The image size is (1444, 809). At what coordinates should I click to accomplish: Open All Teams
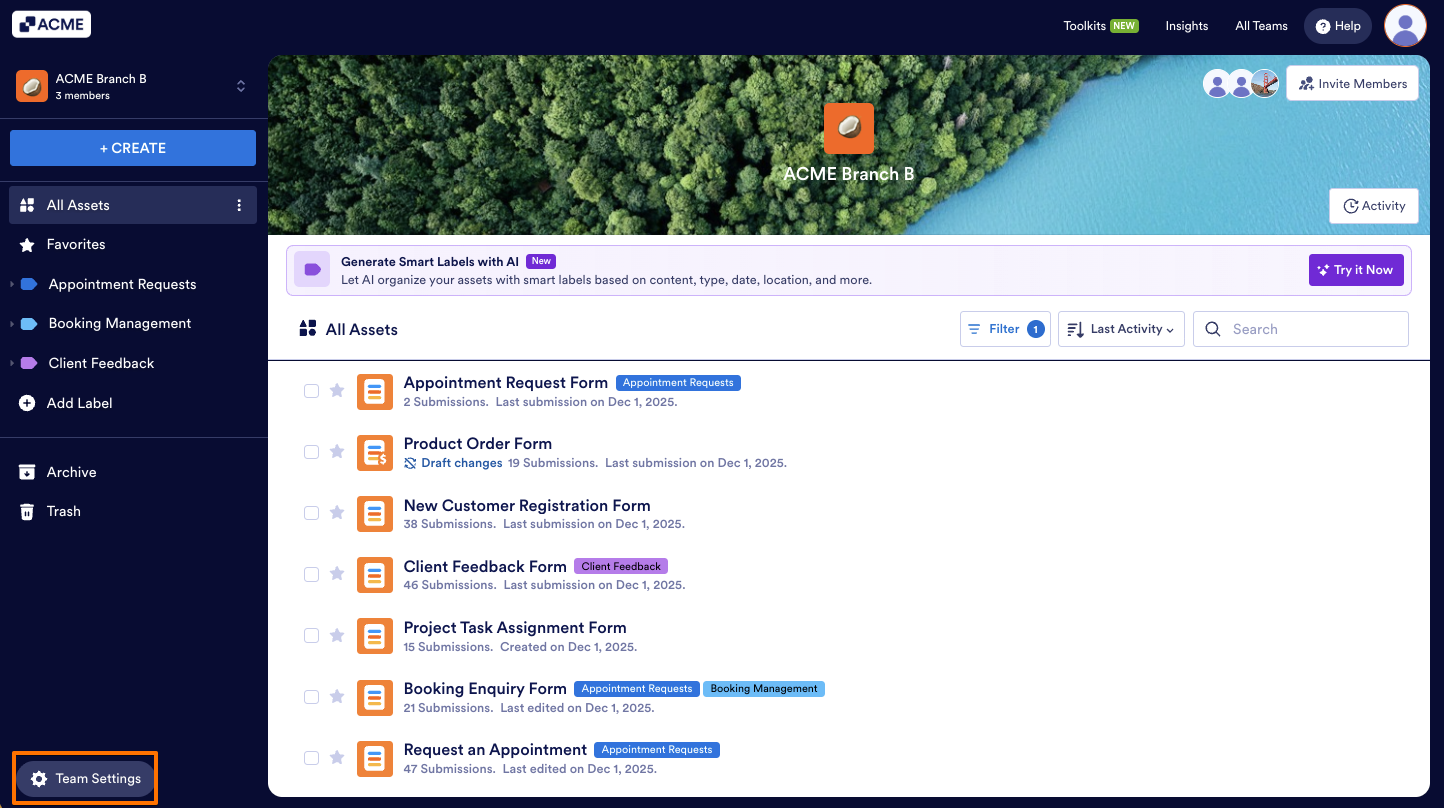point(1261,26)
